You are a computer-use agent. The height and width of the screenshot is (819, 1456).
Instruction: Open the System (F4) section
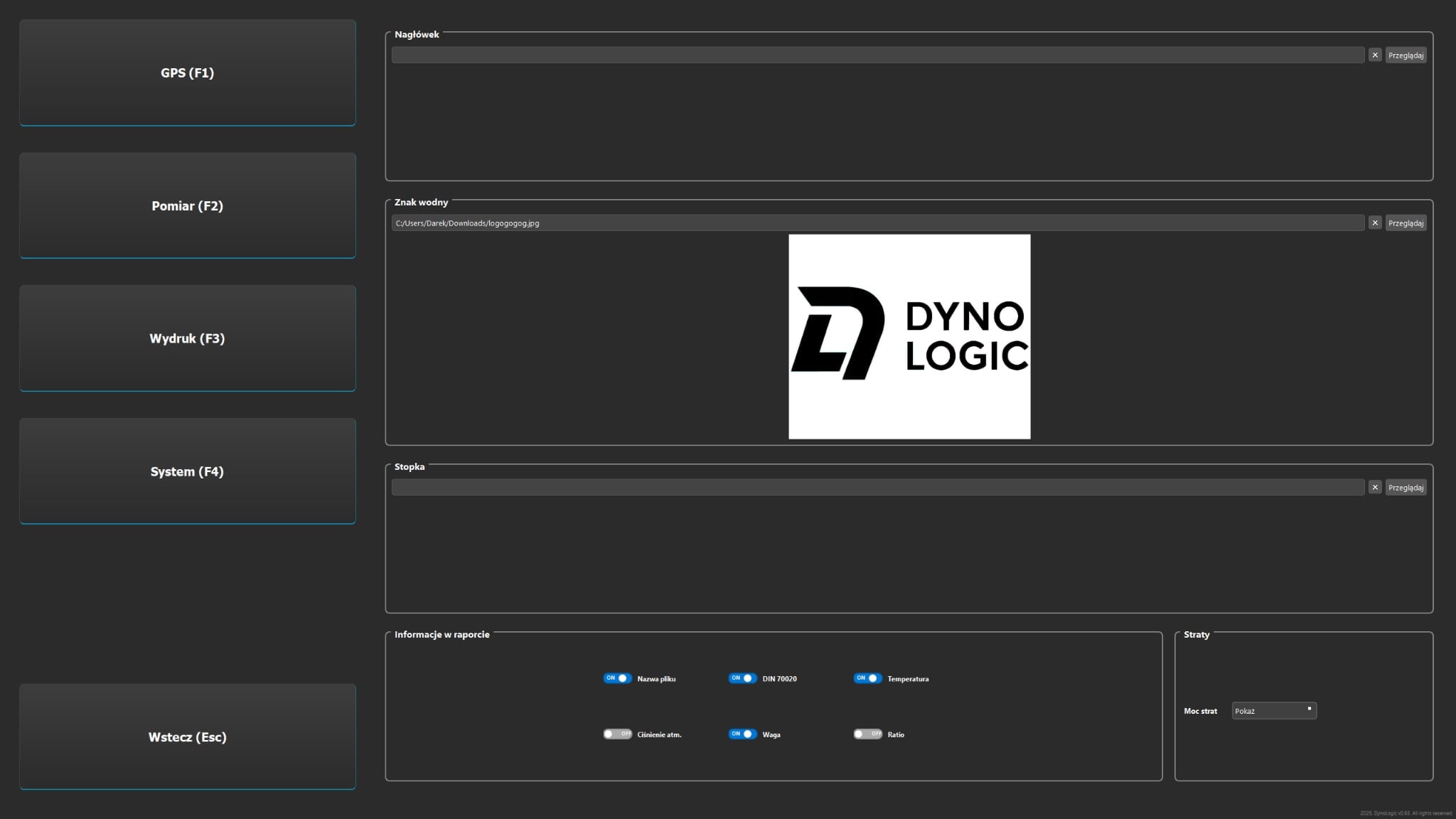coord(188,471)
